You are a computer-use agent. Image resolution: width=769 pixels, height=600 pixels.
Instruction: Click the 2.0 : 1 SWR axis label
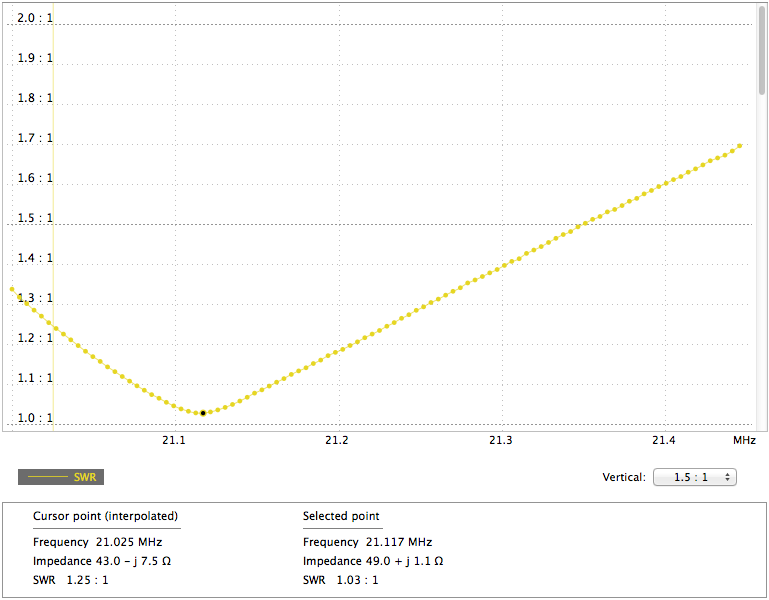click(x=35, y=18)
